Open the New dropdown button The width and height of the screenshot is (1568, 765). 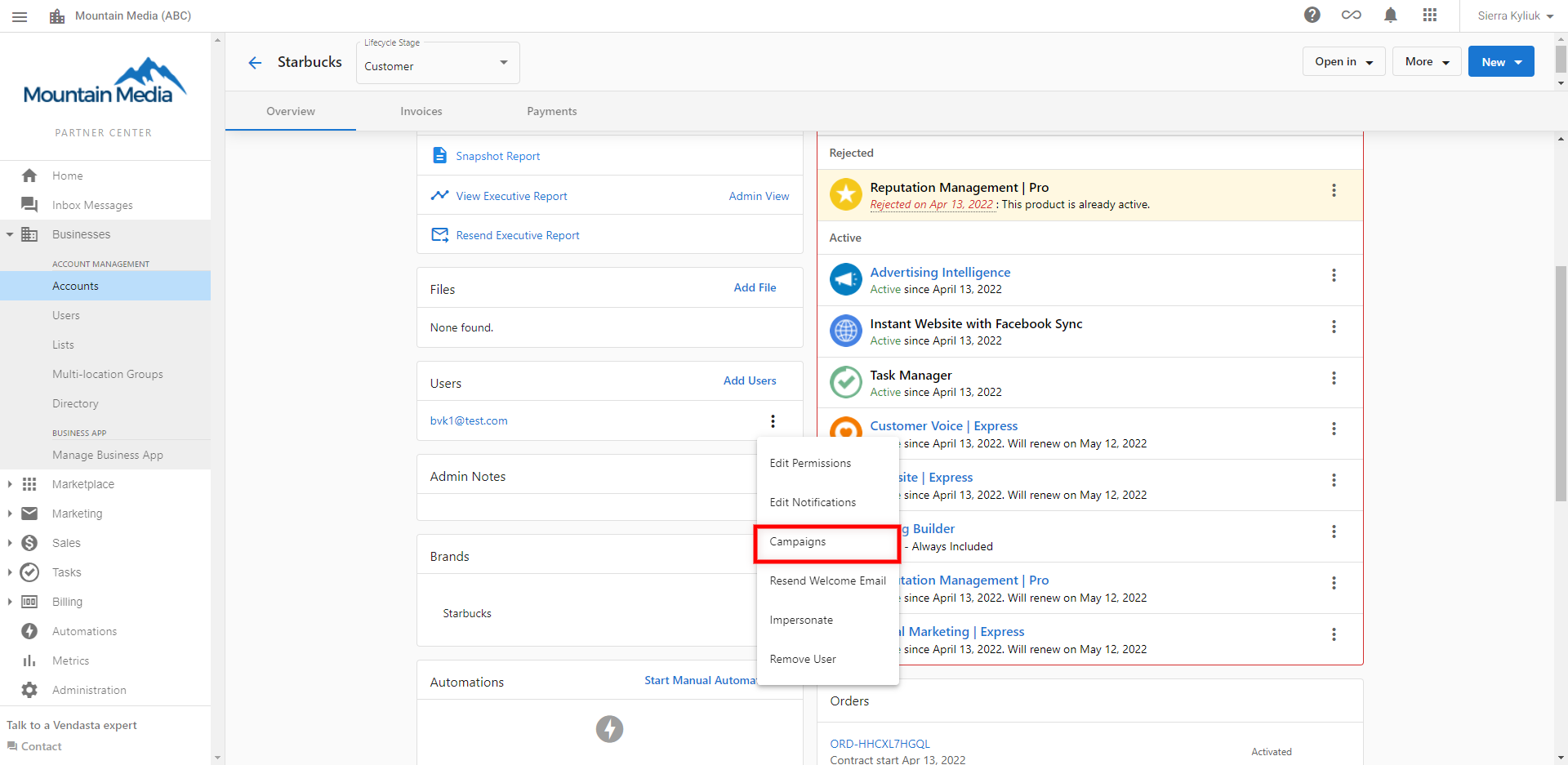pyautogui.click(x=1501, y=61)
